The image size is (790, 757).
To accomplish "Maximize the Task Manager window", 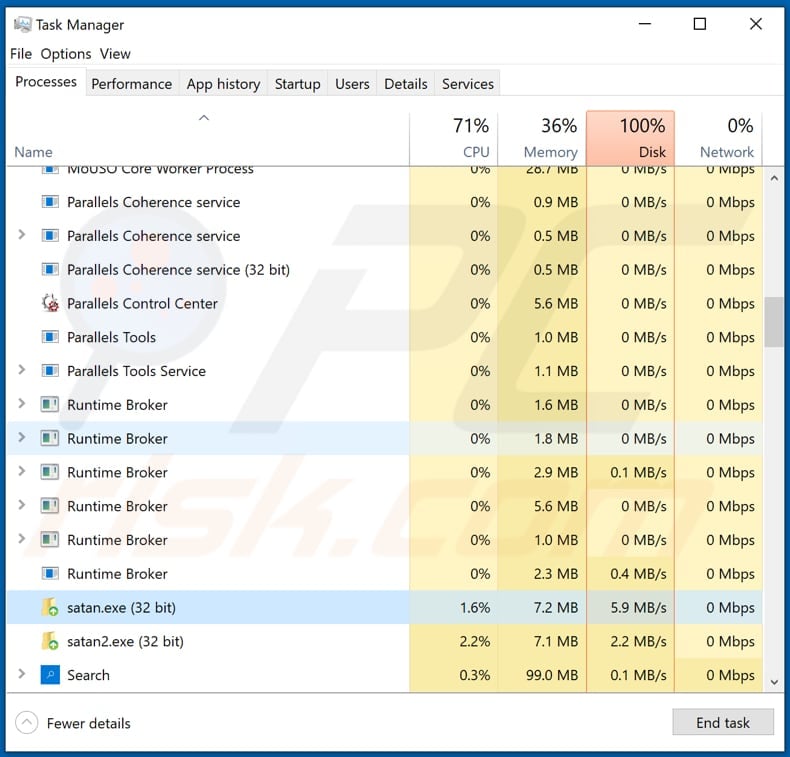I will click(x=700, y=24).
